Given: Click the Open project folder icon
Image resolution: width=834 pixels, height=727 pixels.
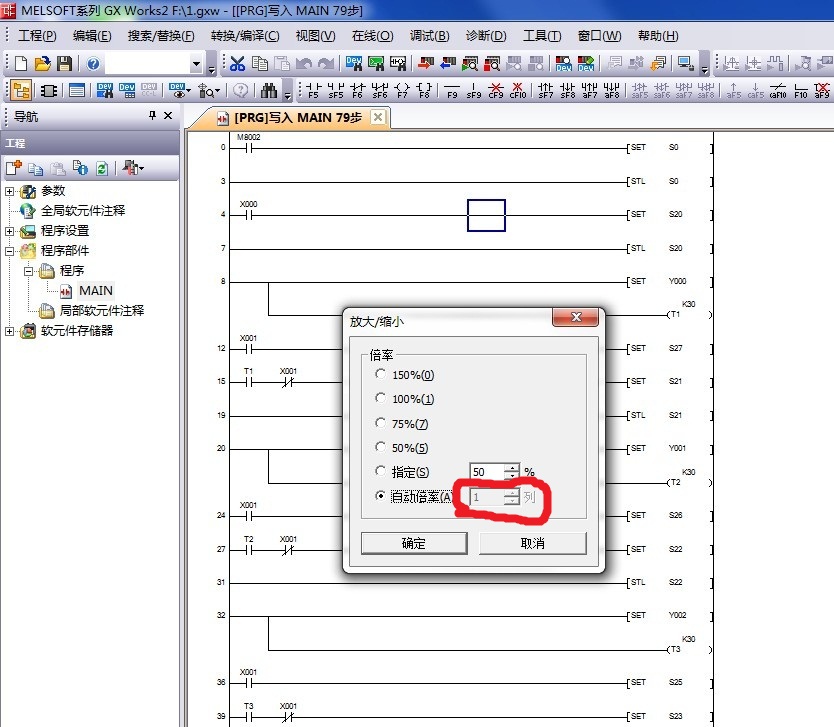Looking at the screenshot, I should [x=42, y=64].
